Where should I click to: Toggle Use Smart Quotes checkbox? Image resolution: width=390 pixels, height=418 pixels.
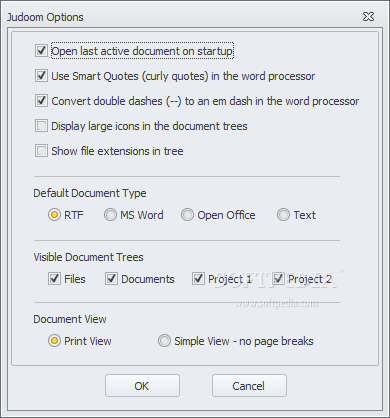pos(41,76)
